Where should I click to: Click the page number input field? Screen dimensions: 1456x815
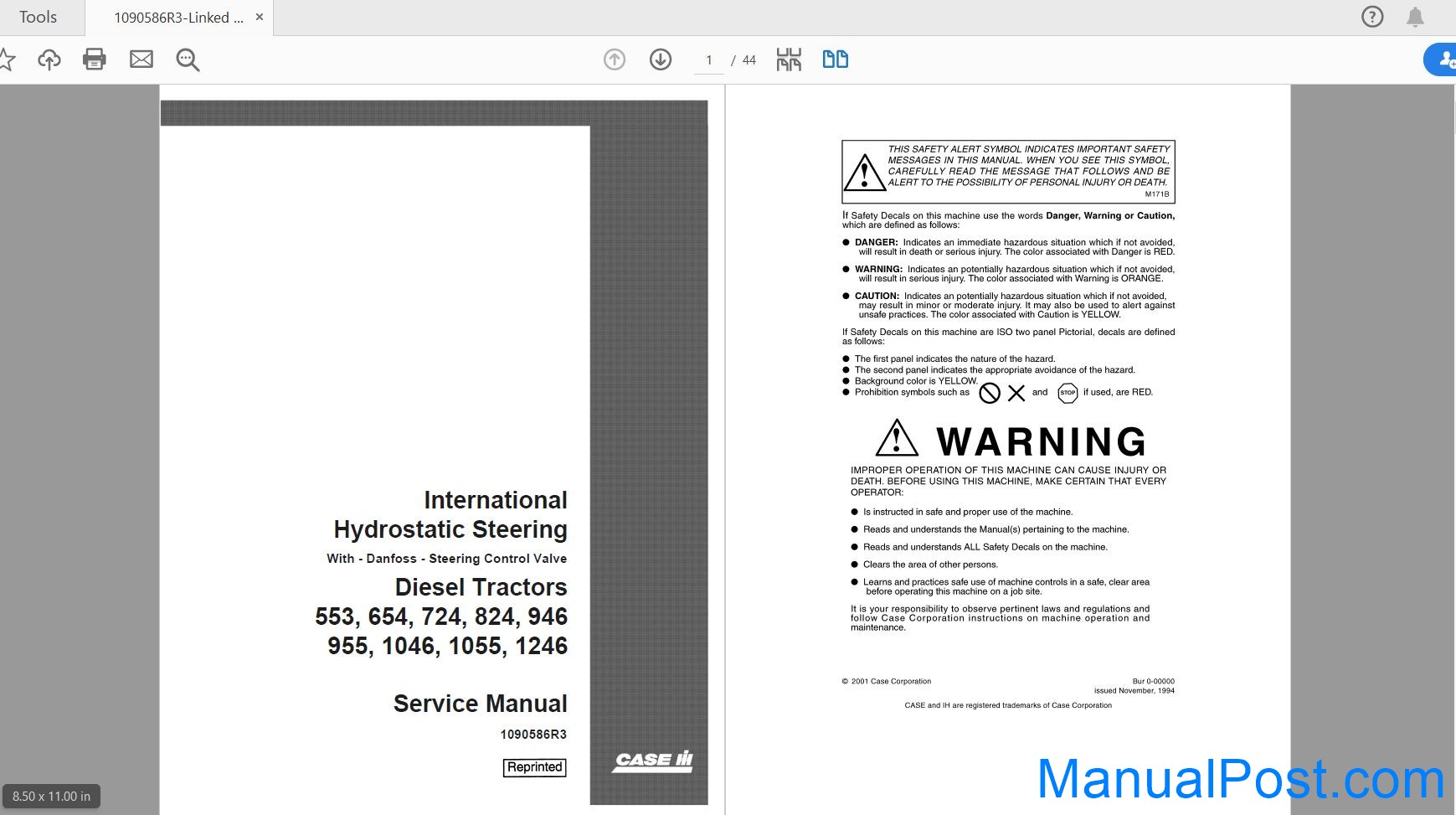coord(709,60)
